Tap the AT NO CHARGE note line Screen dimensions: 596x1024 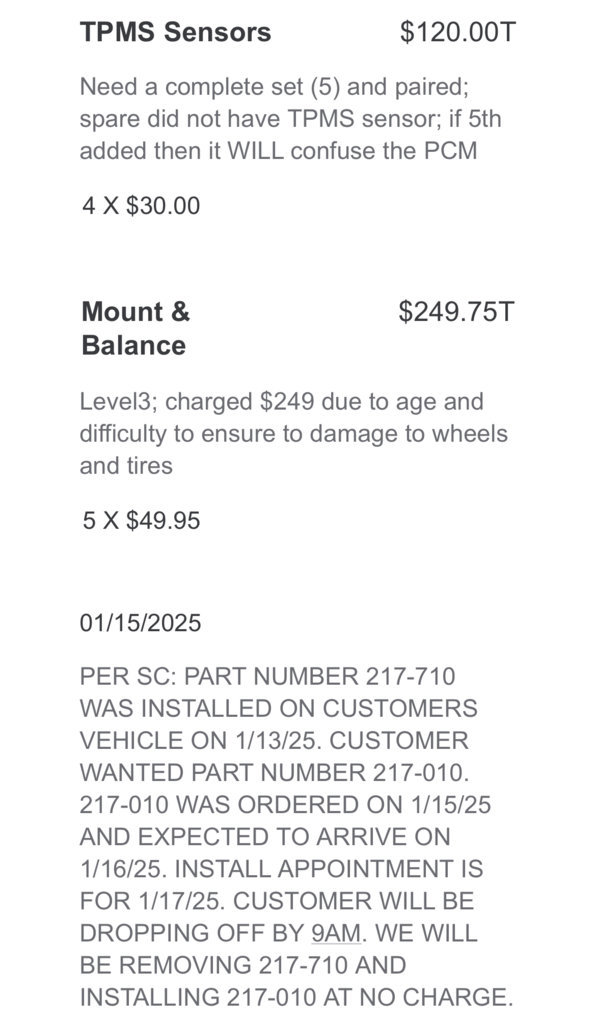click(297, 997)
